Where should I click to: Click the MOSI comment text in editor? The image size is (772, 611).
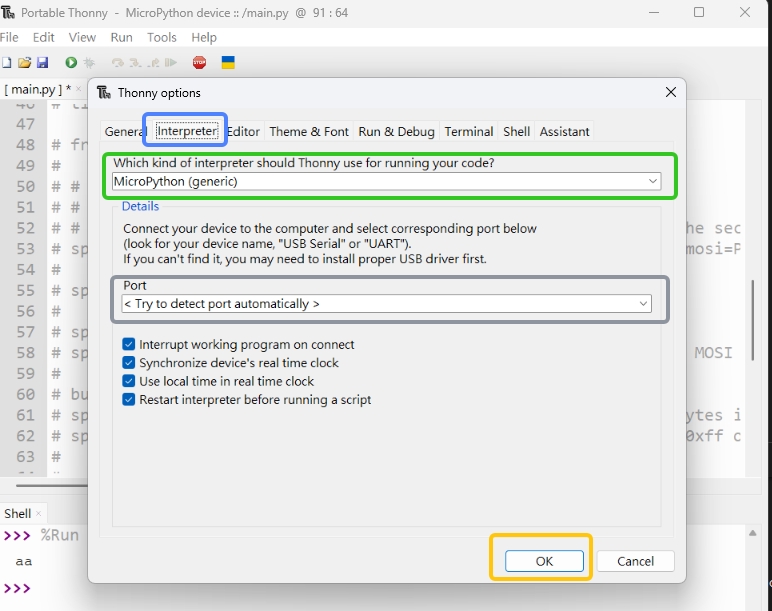(713, 353)
